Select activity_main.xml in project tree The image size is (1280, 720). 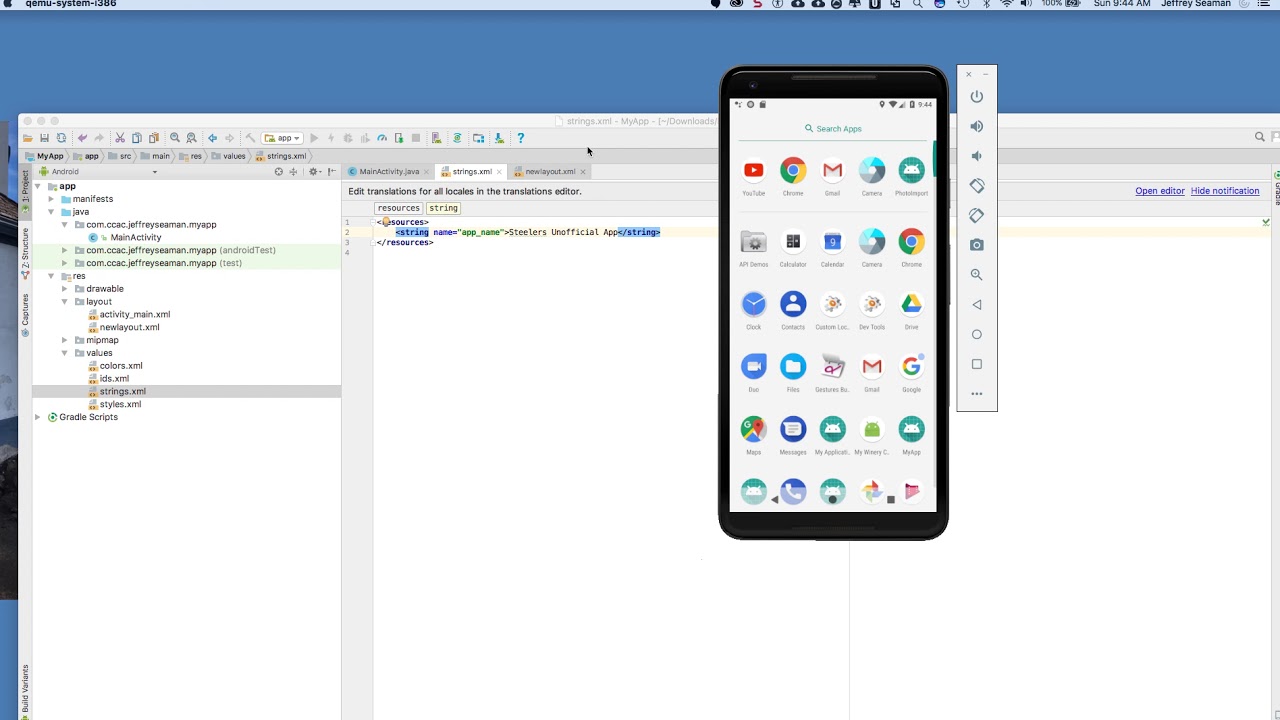click(x=135, y=315)
